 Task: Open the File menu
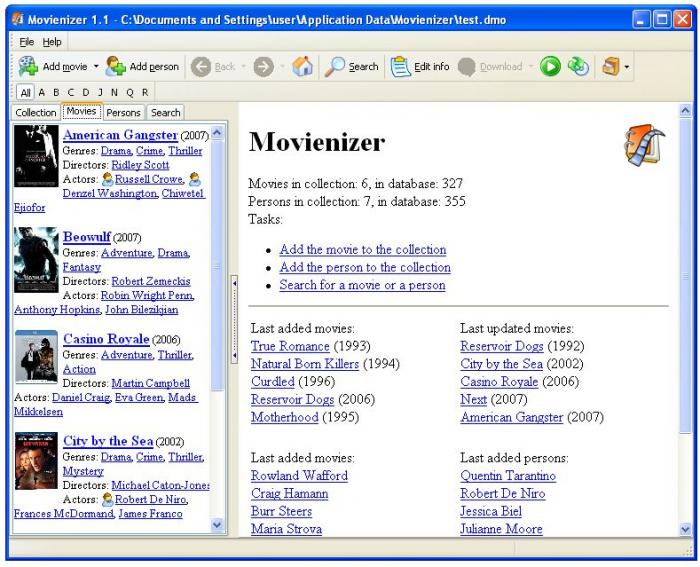[26, 42]
